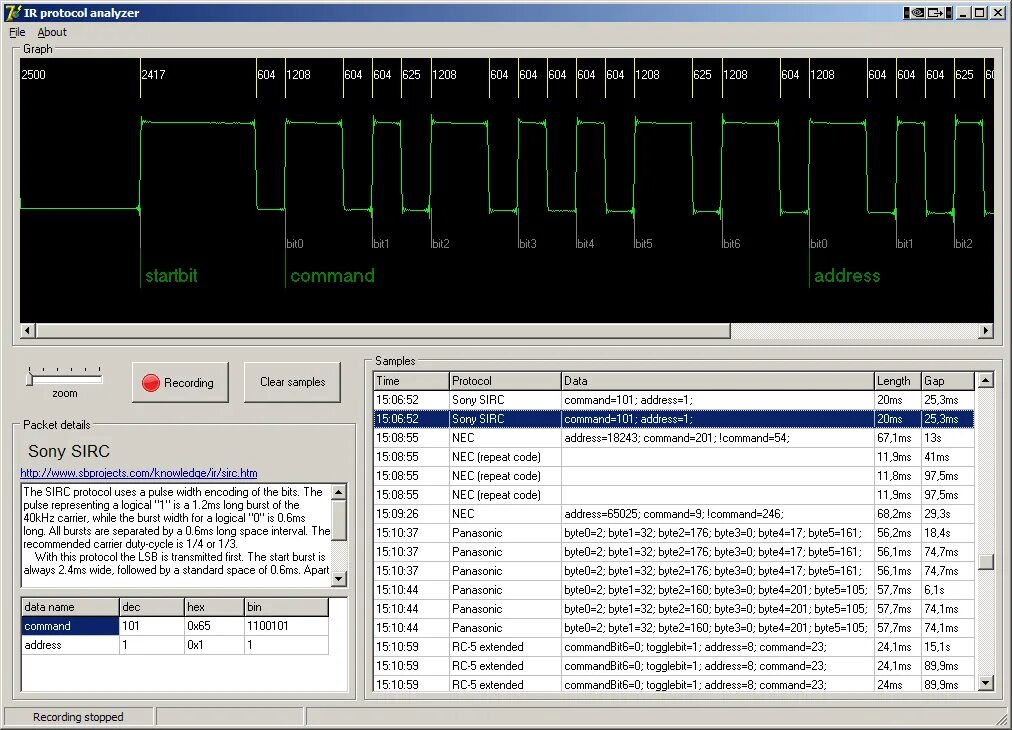Click the 2500 timing value in the graph
The image size is (1012, 730).
point(34,75)
